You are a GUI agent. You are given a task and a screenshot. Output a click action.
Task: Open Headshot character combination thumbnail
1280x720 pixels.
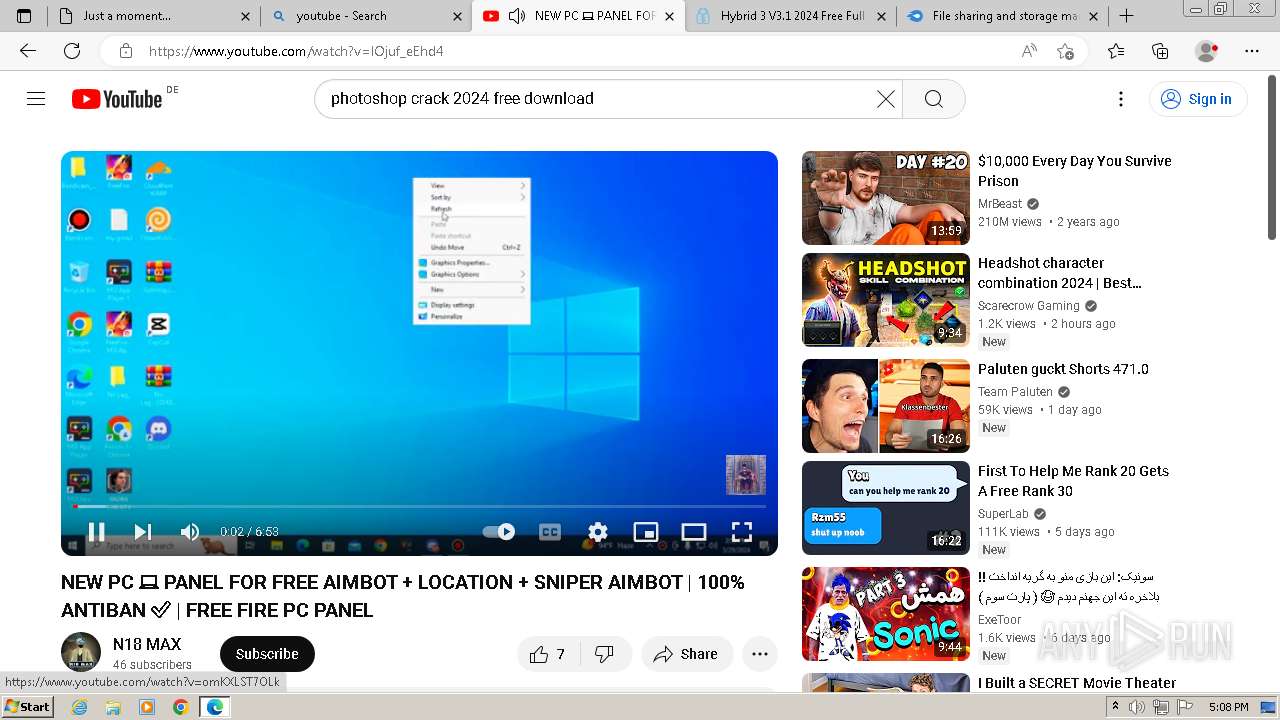[885, 300]
